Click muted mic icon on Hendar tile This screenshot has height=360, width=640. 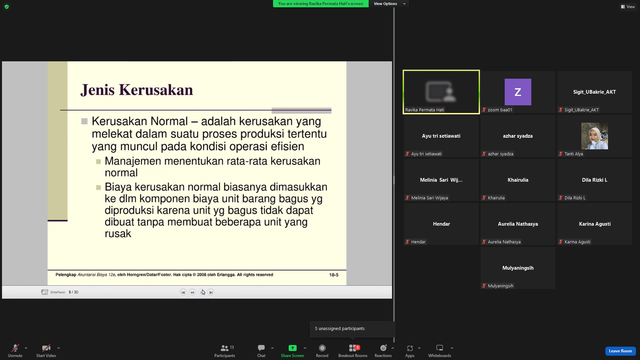tap(407, 242)
